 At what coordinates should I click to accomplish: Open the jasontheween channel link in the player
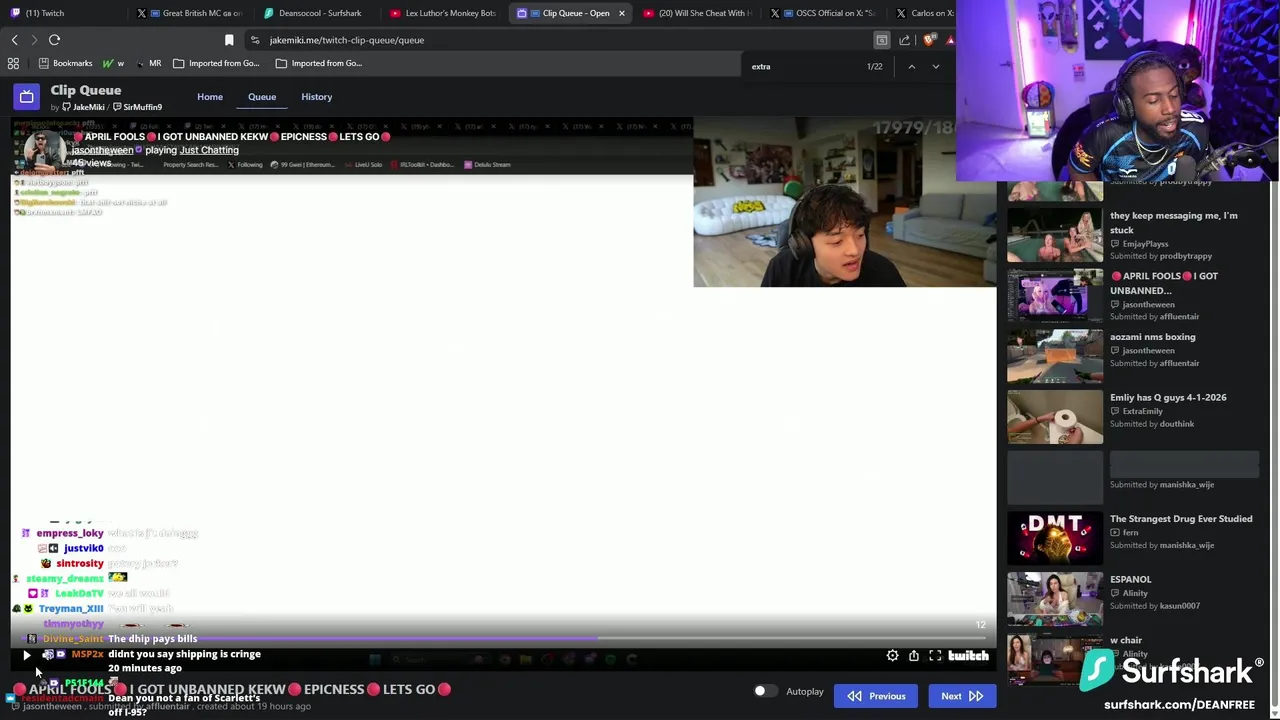[102, 150]
